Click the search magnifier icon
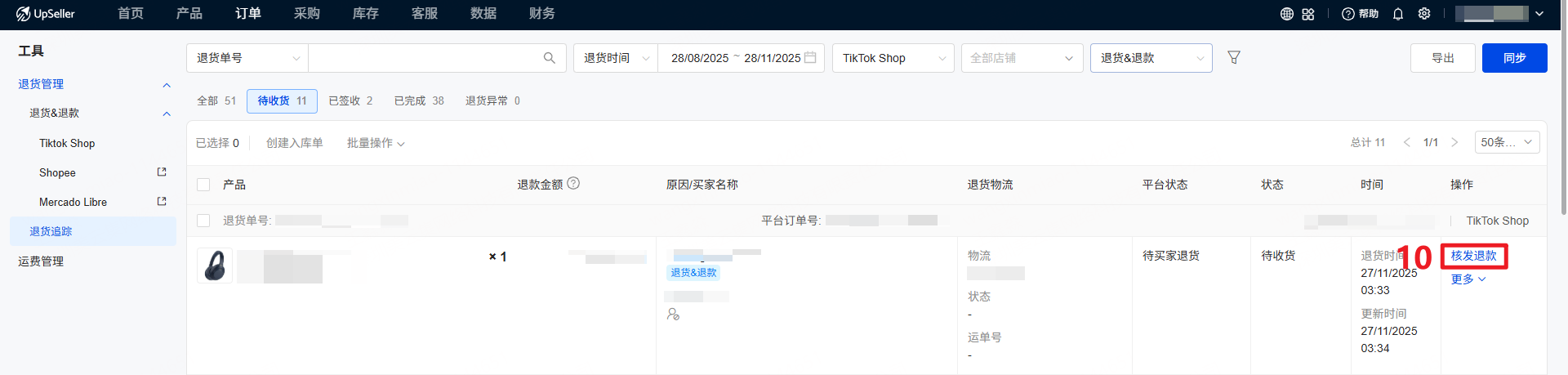Viewport: 1568px width, 375px height. (x=549, y=58)
